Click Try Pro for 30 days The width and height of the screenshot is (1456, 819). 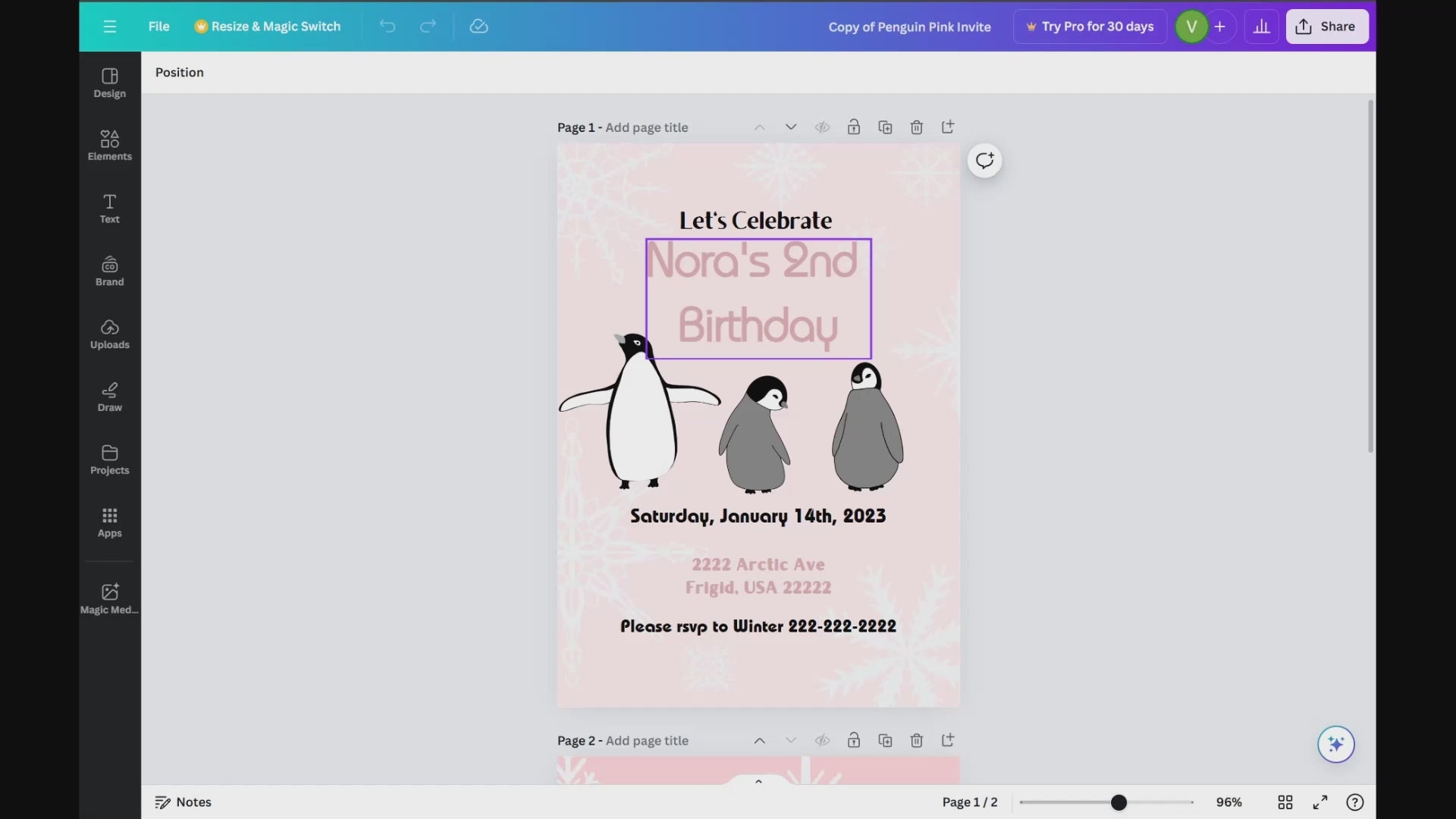pyautogui.click(x=1090, y=27)
